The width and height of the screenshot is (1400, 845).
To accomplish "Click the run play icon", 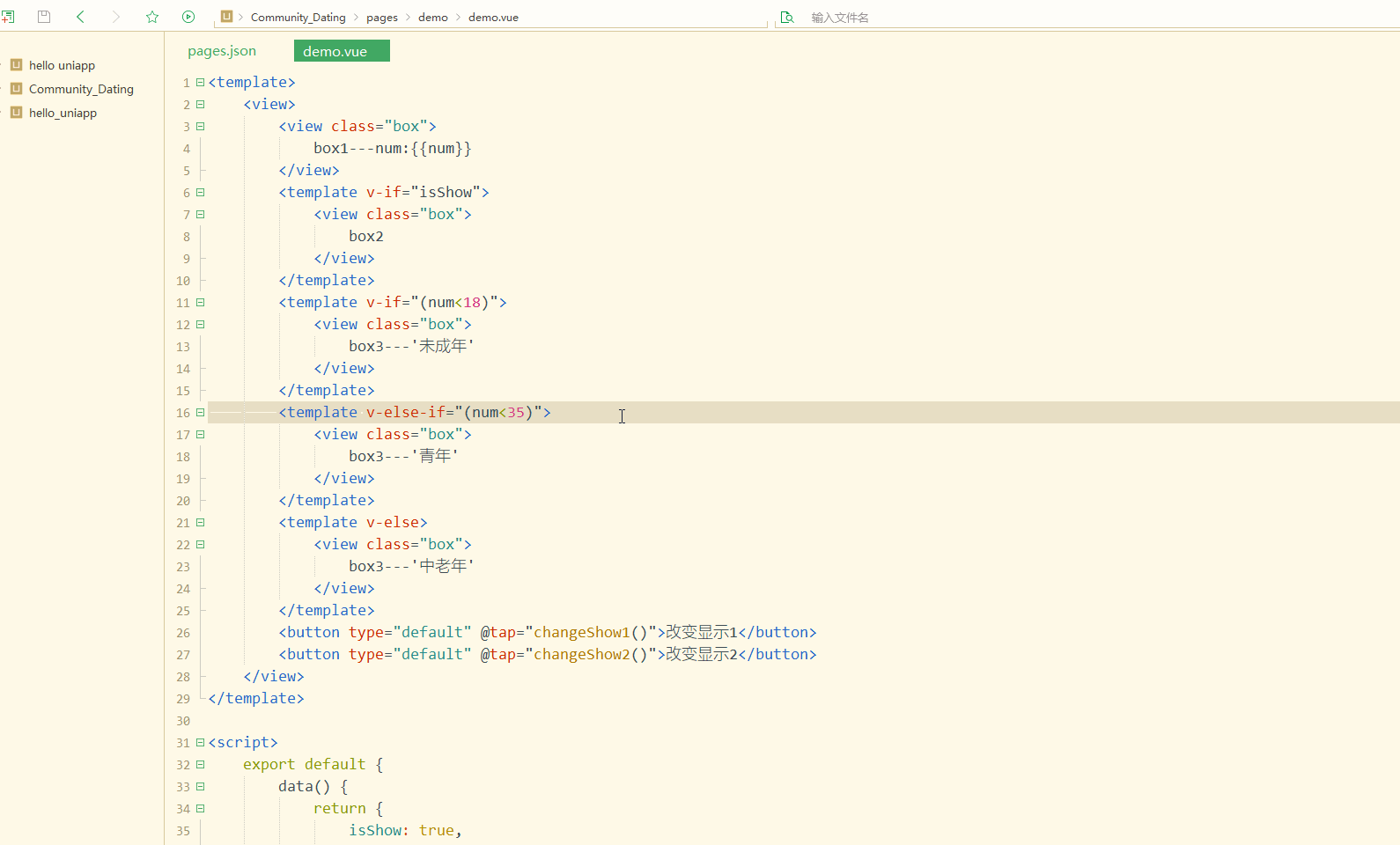I will tap(188, 17).
